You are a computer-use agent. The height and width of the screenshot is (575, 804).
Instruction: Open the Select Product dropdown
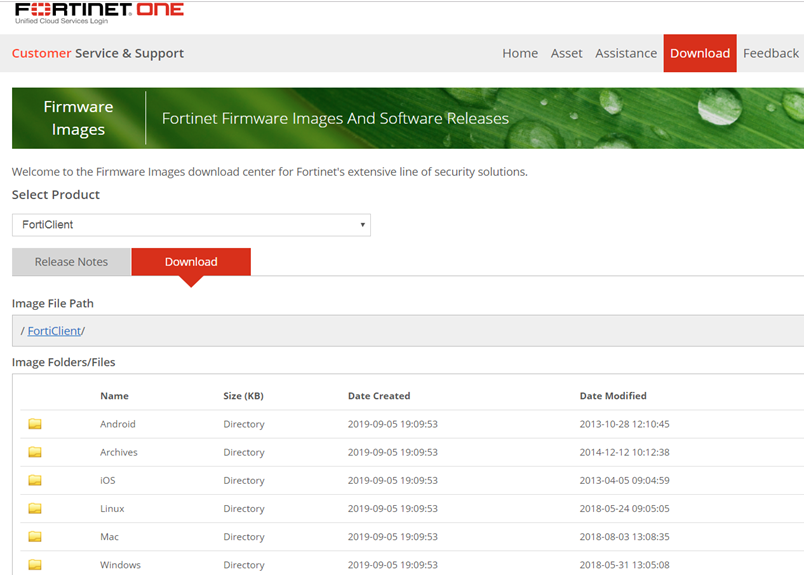click(191, 225)
